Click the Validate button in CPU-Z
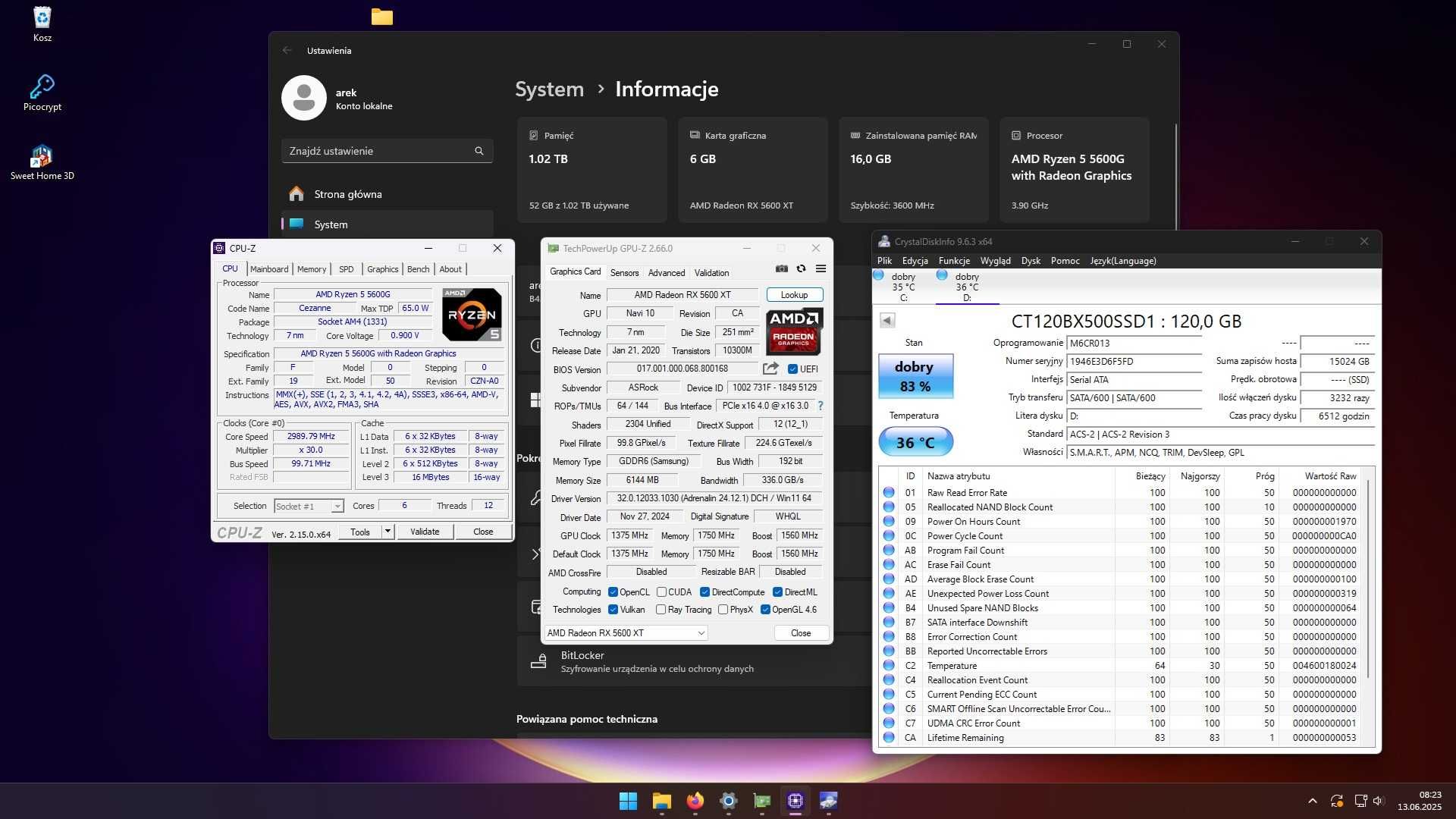Screen dimensions: 1456x819 pos(425,532)
